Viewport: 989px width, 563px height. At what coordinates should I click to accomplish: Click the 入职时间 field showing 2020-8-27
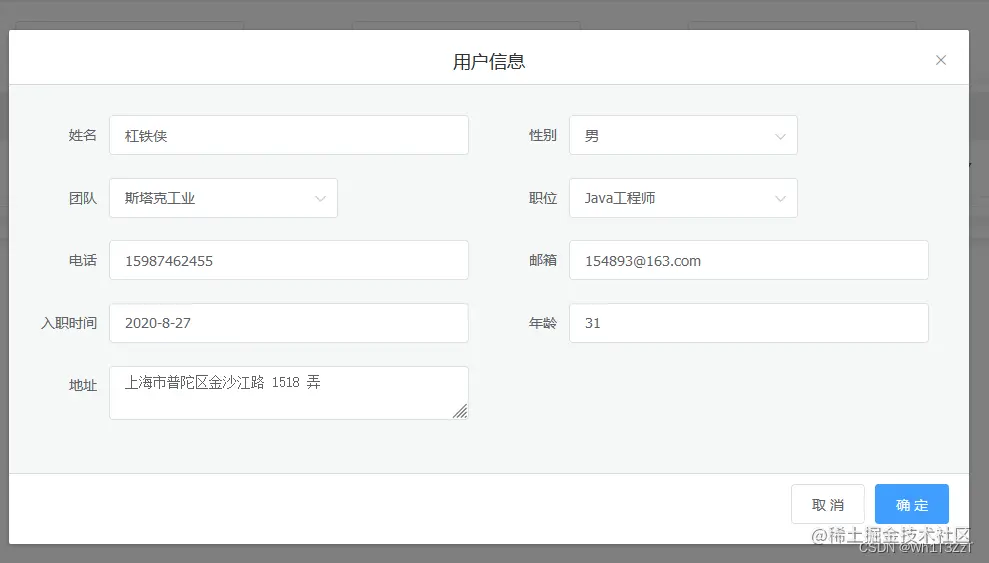(289, 323)
